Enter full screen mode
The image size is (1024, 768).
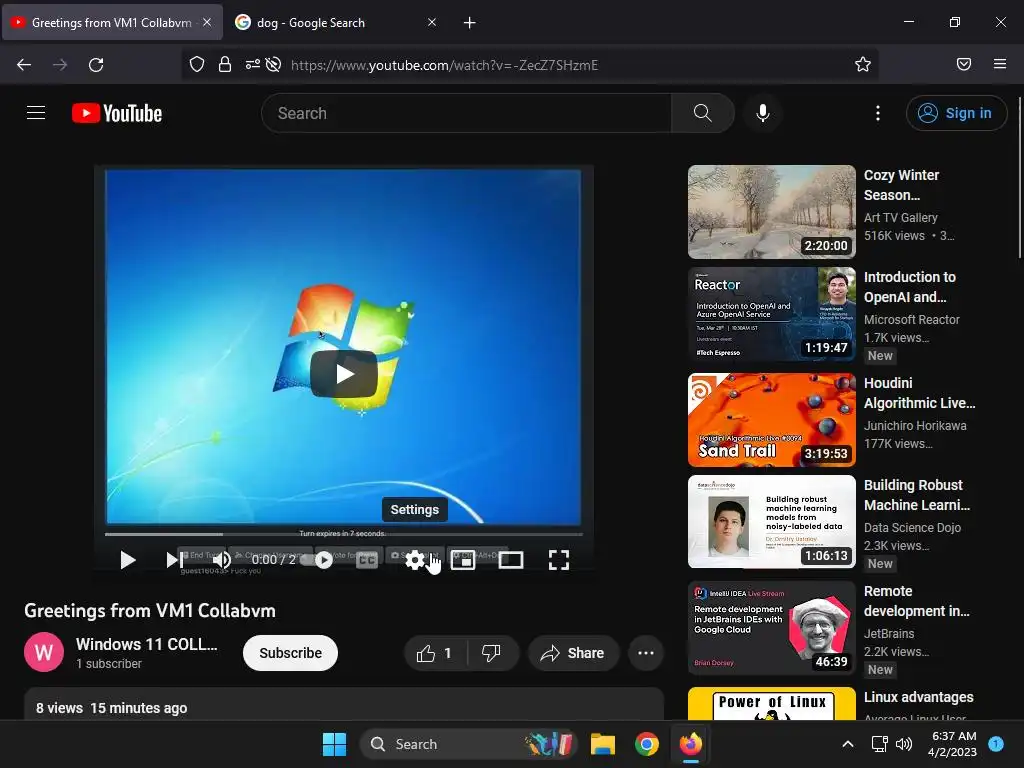click(x=558, y=560)
